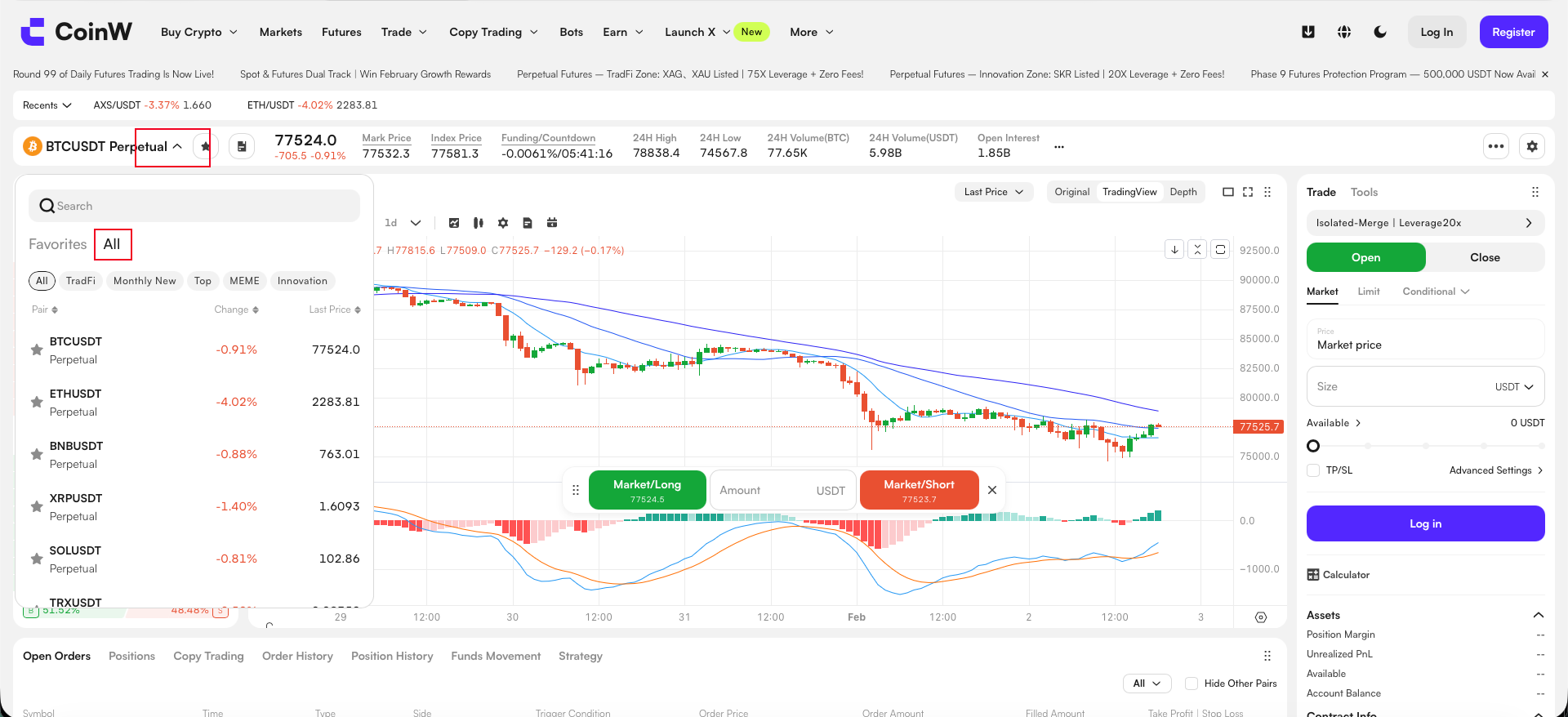Close the floating quick-order bar
This screenshot has height=717, width=1568.
[992, 490]
